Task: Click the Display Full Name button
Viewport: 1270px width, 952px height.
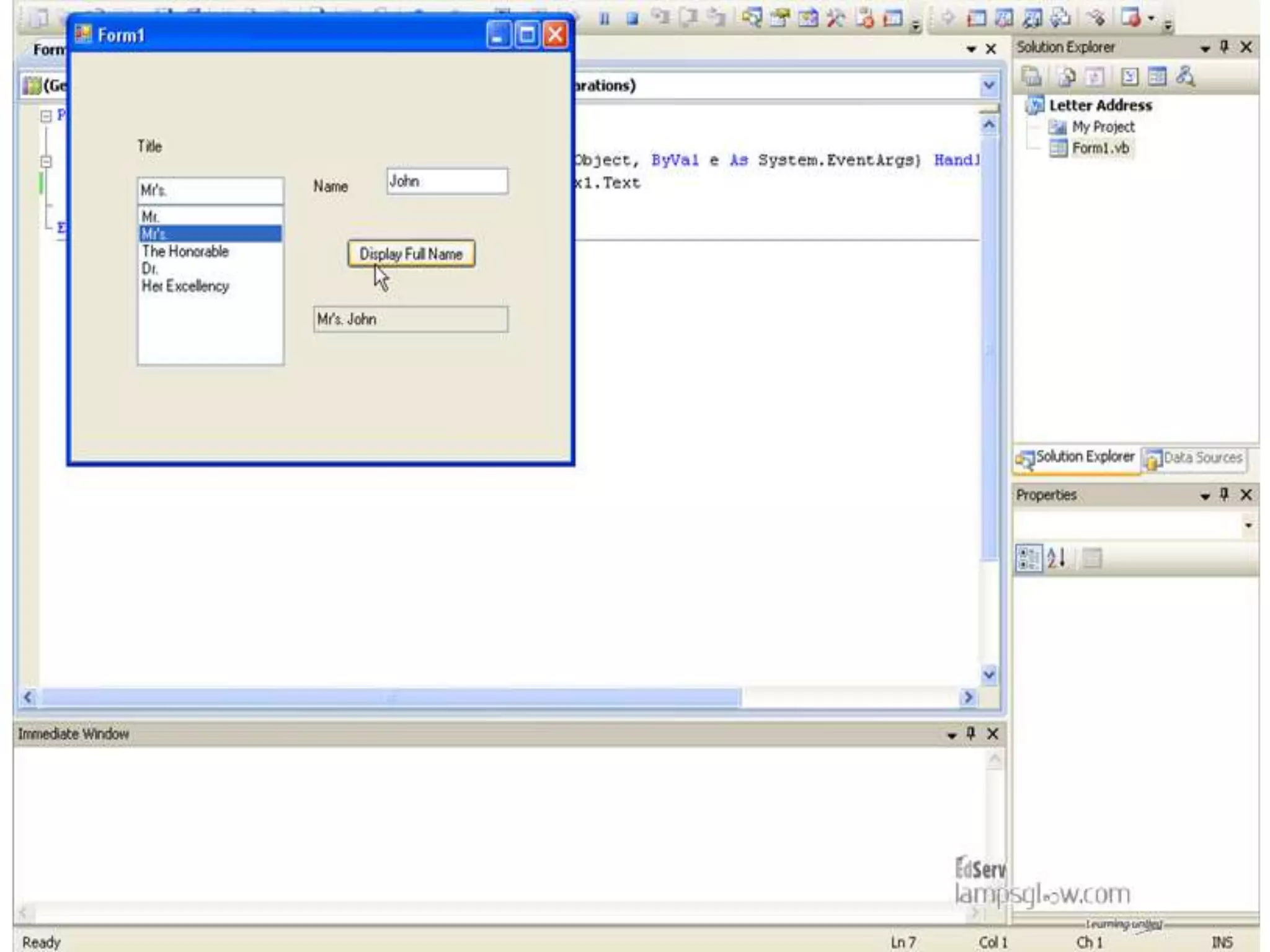Action: click(x=411, y=254)
